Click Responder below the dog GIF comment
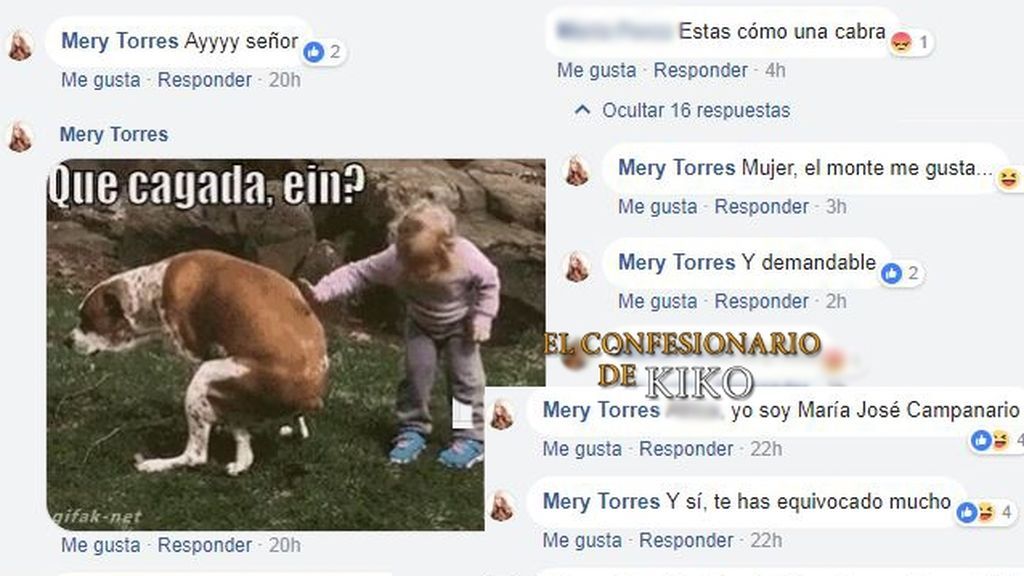This screenshot has width=1024, height=576. (204, 545)
